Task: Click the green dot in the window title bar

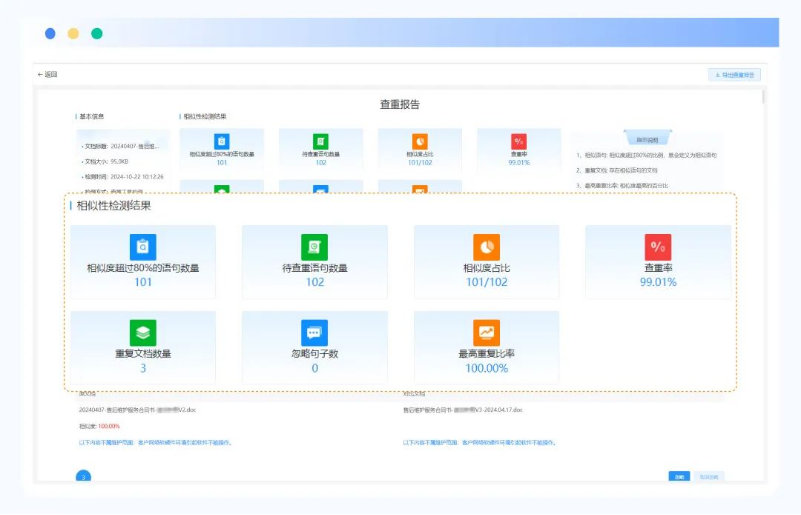Action: pos(97,33)
